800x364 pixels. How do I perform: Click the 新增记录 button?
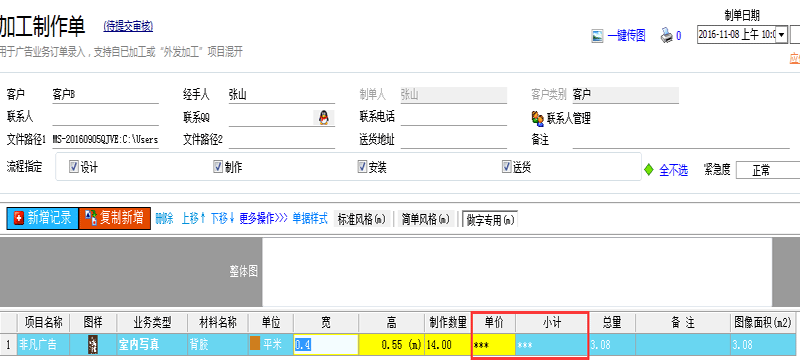pyautogui.click(x=43, y=218)
